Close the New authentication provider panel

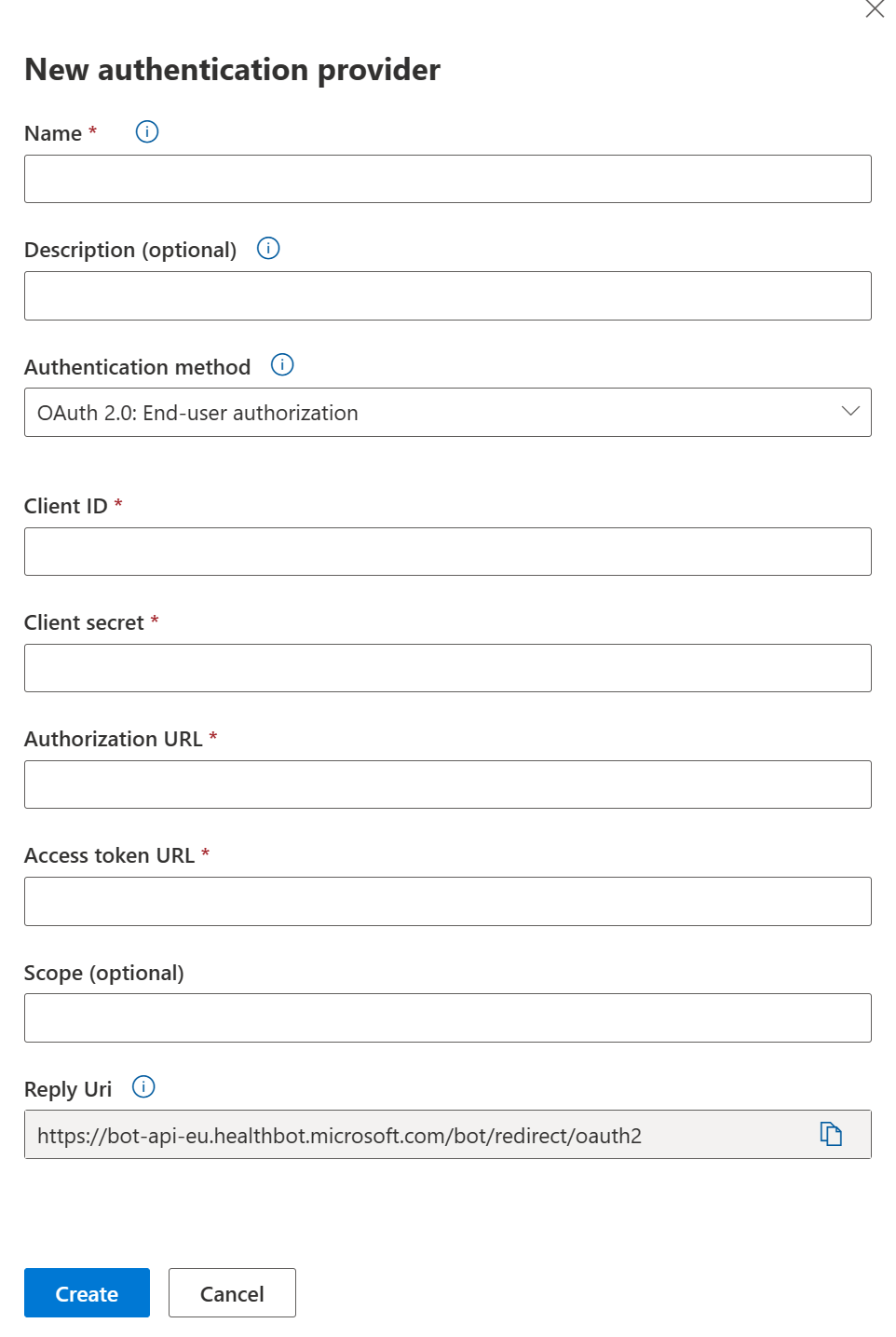coord(875,9)
